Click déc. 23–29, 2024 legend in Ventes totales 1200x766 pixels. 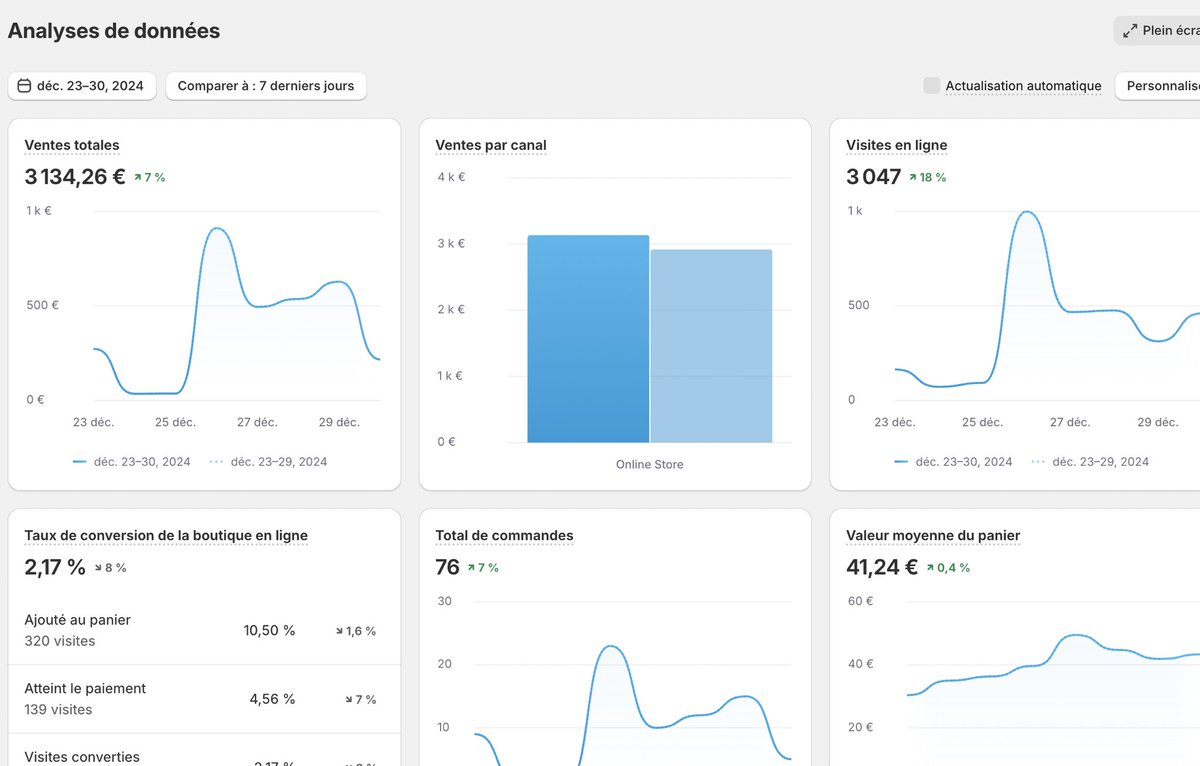coord(268,462)
